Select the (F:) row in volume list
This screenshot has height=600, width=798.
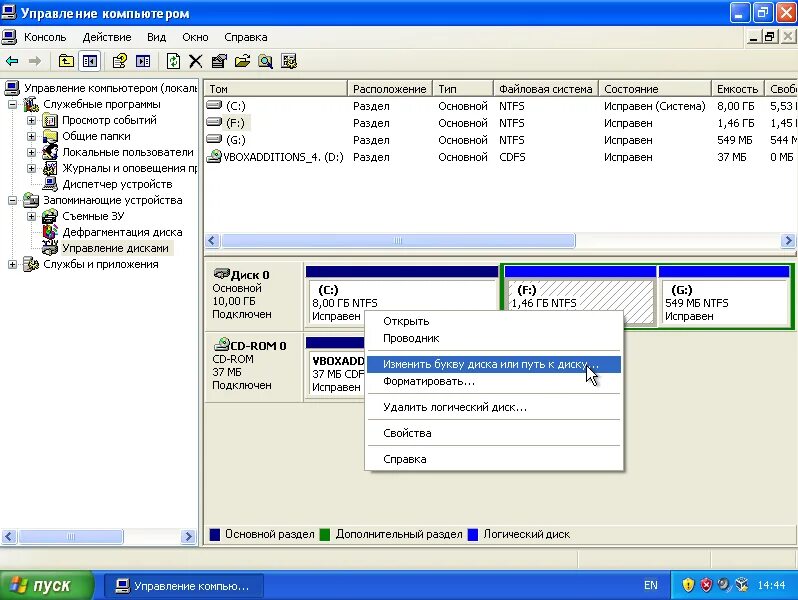[500, 123]
